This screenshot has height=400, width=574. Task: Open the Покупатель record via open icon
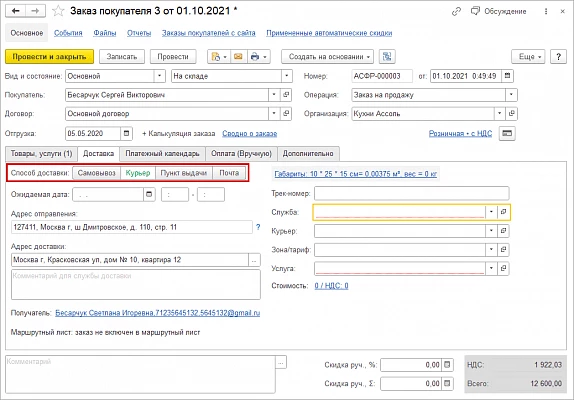[286, 95]
